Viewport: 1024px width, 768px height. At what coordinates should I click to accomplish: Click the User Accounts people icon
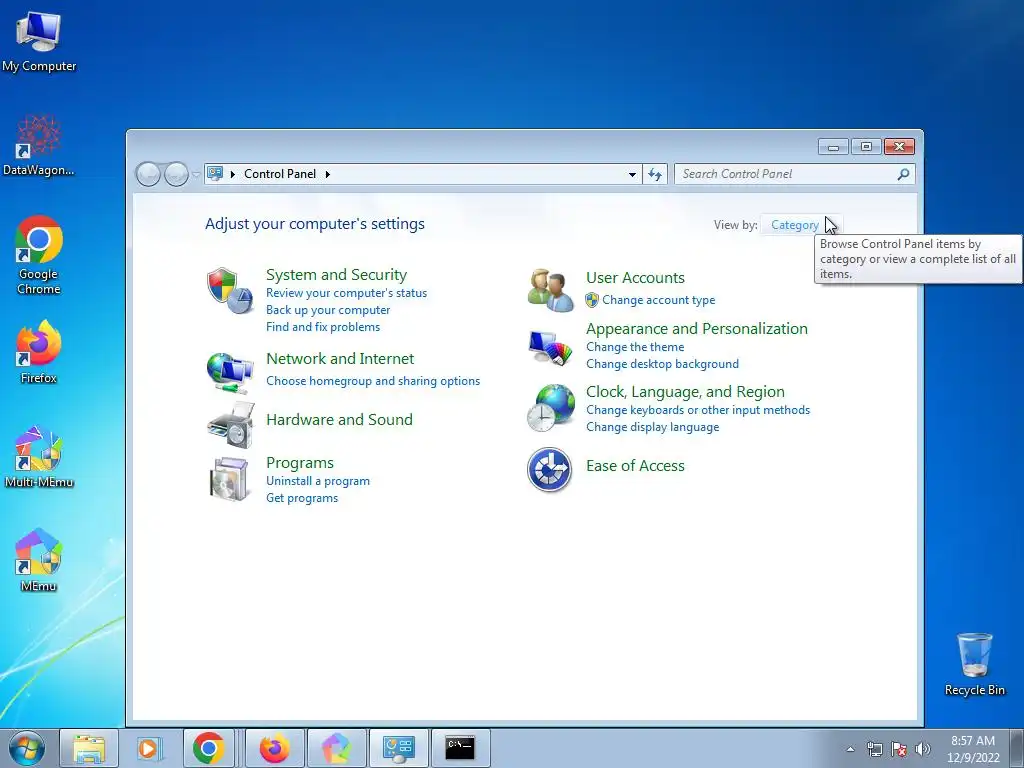click(550, 290)
